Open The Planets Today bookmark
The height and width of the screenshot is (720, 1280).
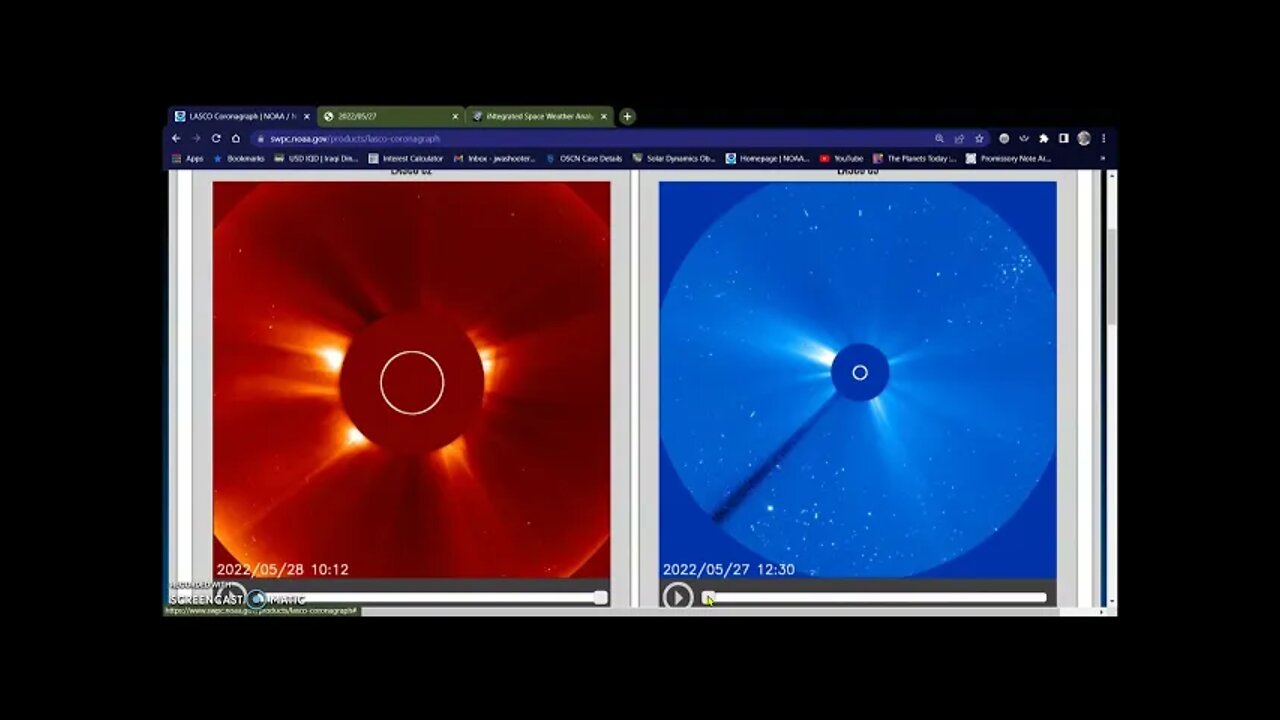tap(915, 158)
